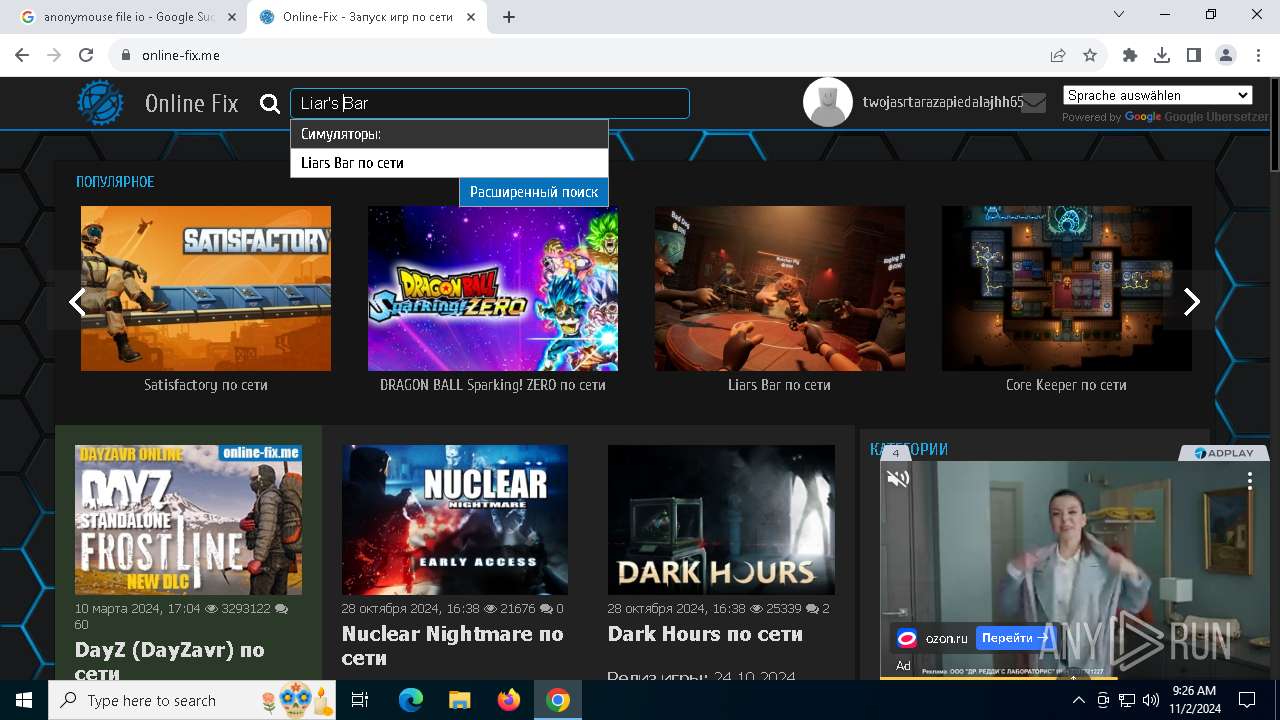This screenshot has width=1280, height=720.
Task: Open Dark Hours cover image
Action: (x=721, y=520)
